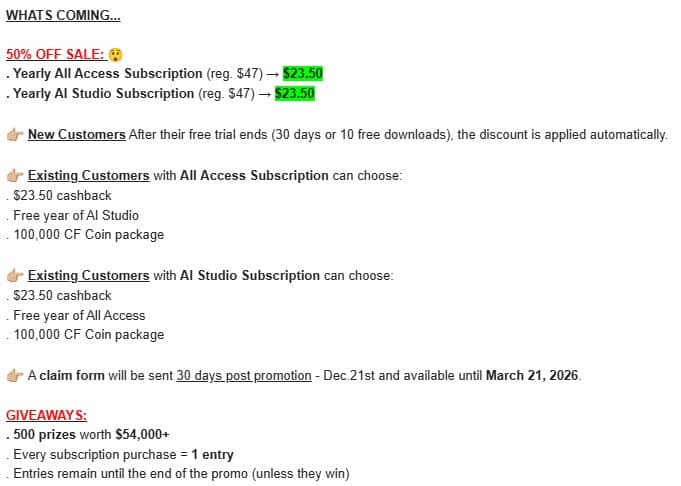
Task: Click the green-highlighted $23.50 AI Studio price
Action: [295, 93]
